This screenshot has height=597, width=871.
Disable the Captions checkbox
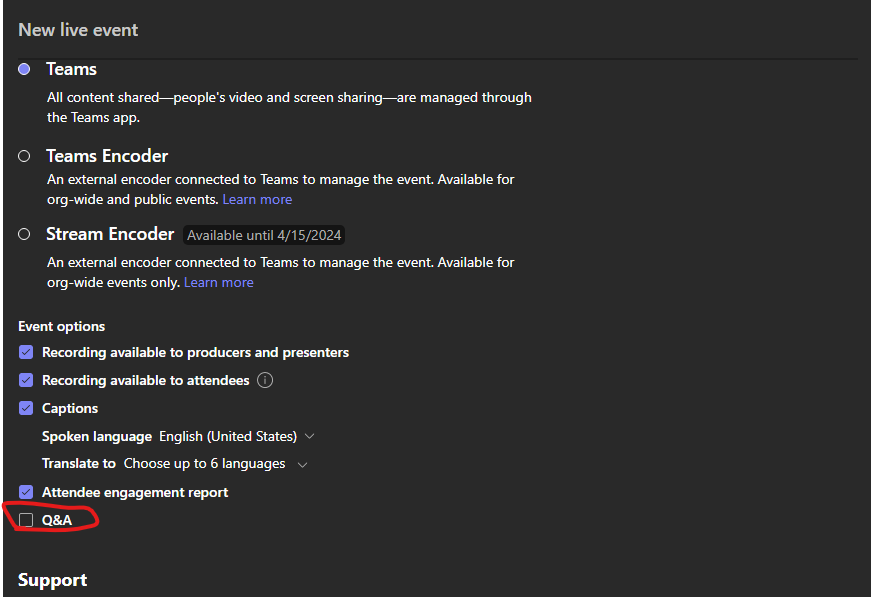[26, 408]
